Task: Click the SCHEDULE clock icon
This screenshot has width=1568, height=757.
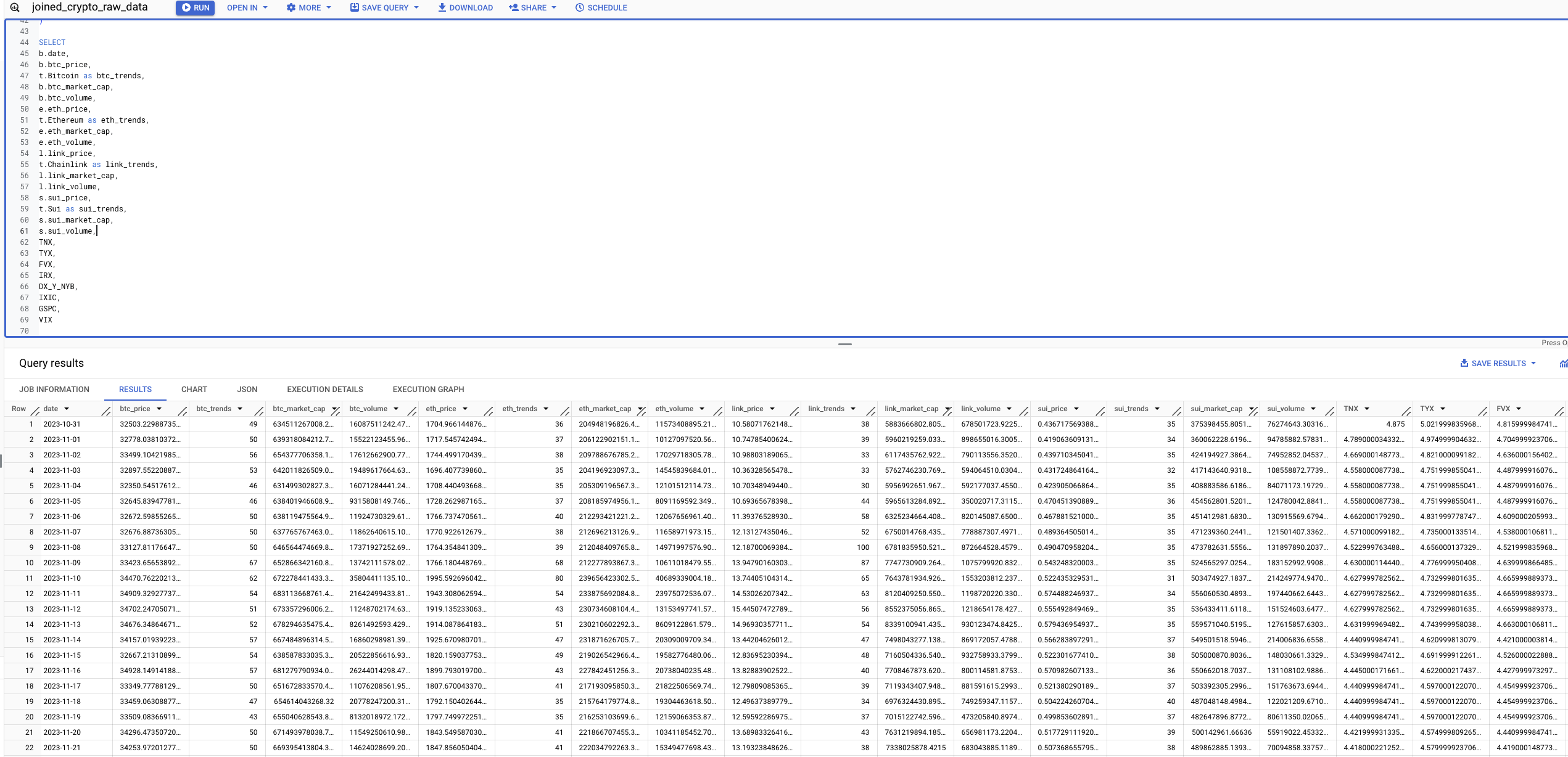Action: pyautogui.click(x=579, y=8)
